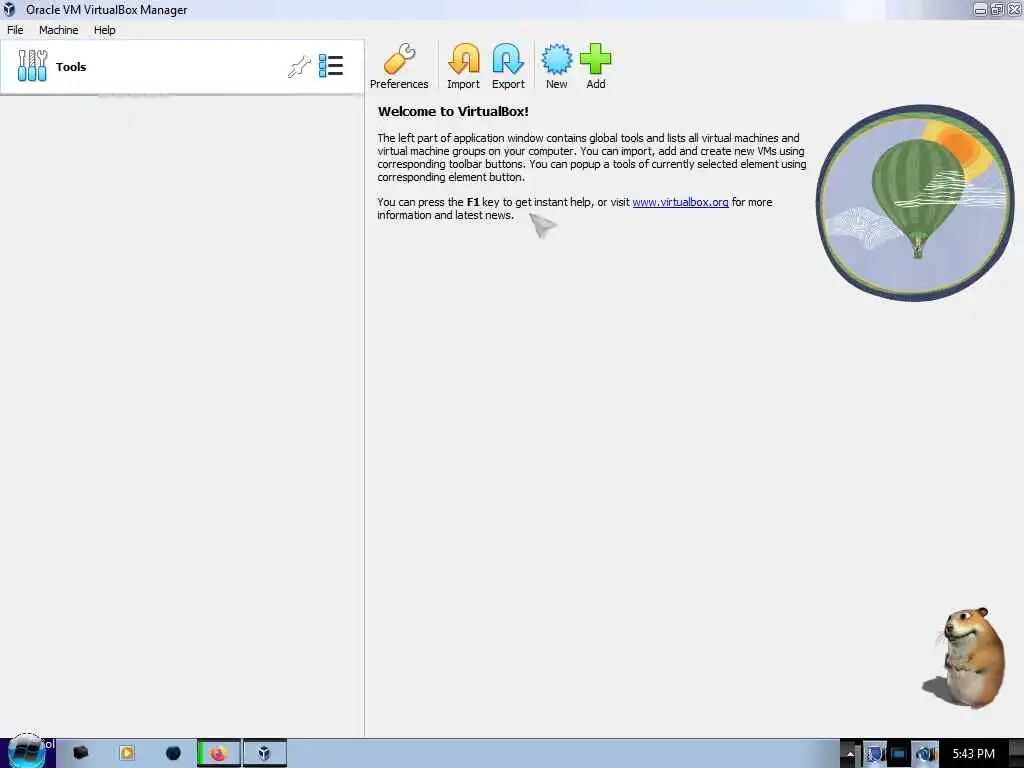Click the Import appliance icon
This screenshot has width=1024, height=768.
point(464,67)
